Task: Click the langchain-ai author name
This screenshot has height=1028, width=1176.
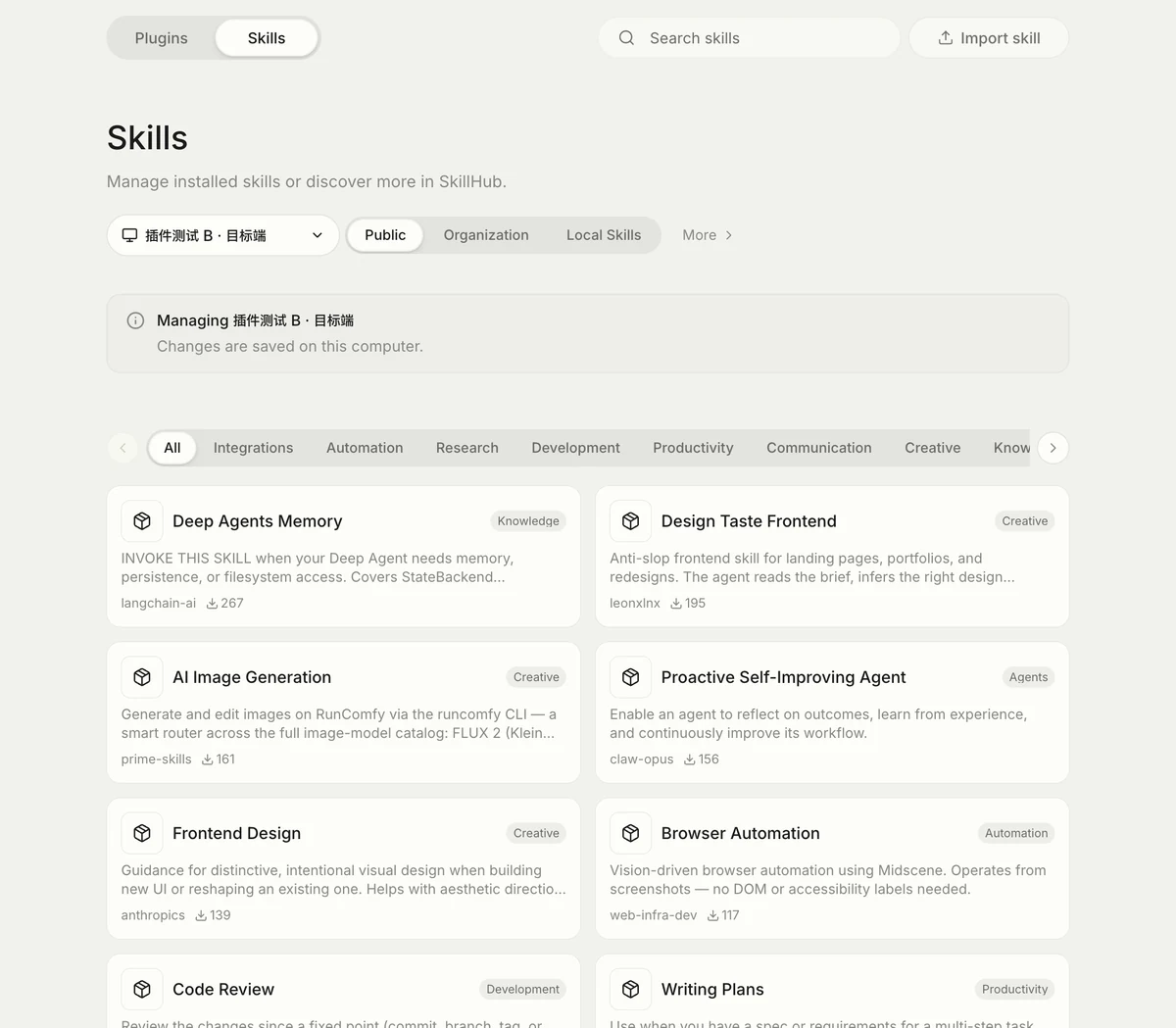Action: point(159,604)
